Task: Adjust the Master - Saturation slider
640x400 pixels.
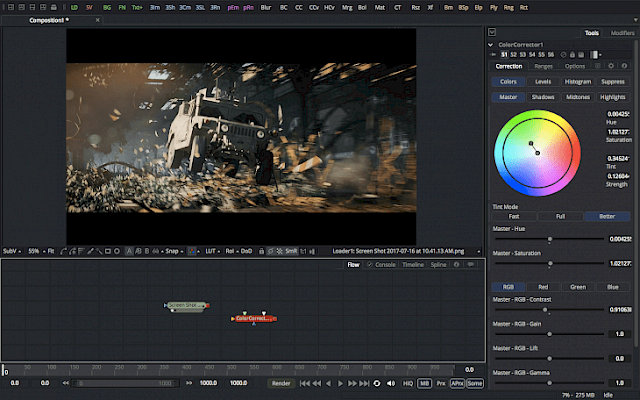Action: [549, 264]
